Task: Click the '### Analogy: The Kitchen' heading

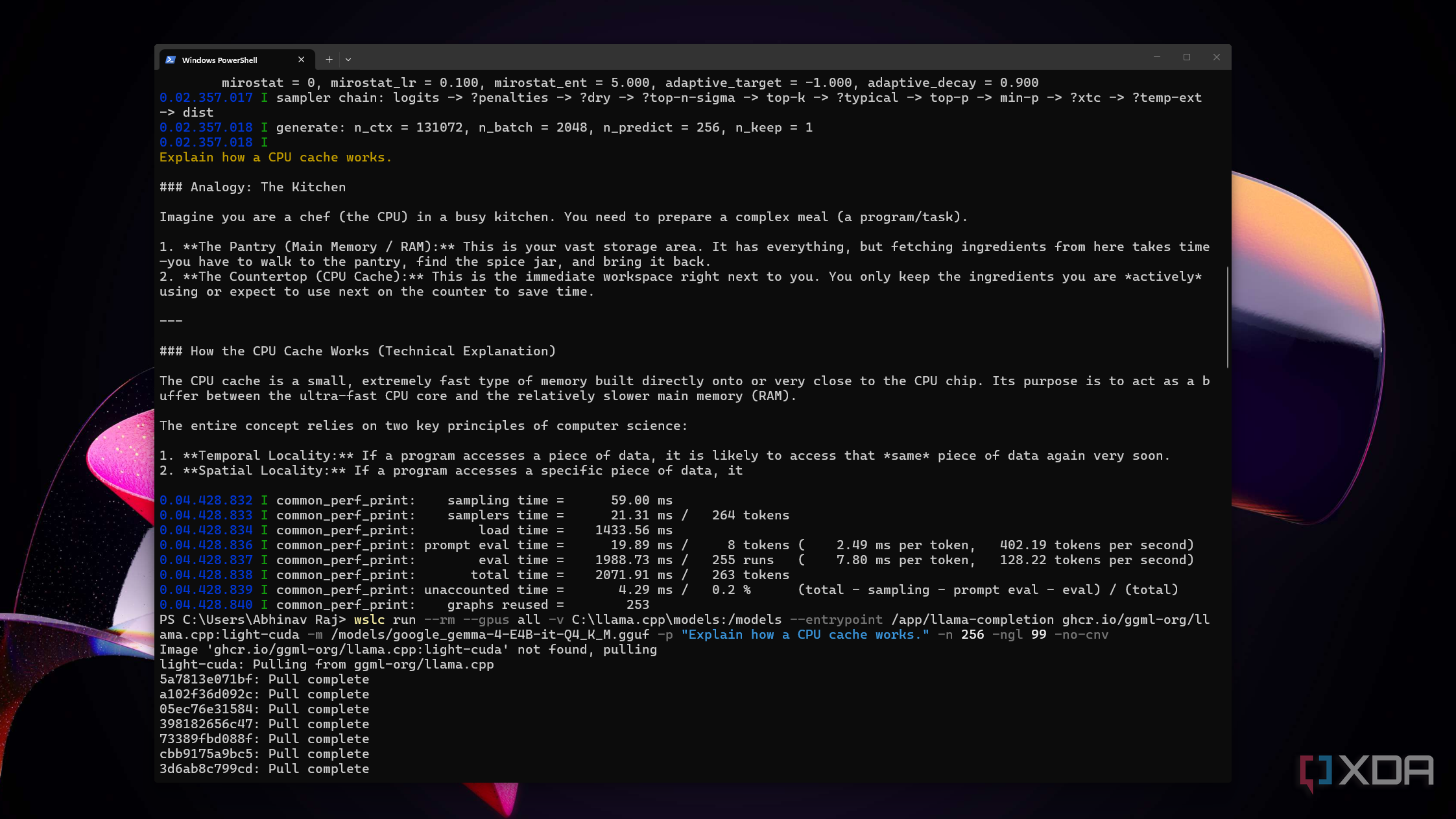Action: tap(253, 187)
